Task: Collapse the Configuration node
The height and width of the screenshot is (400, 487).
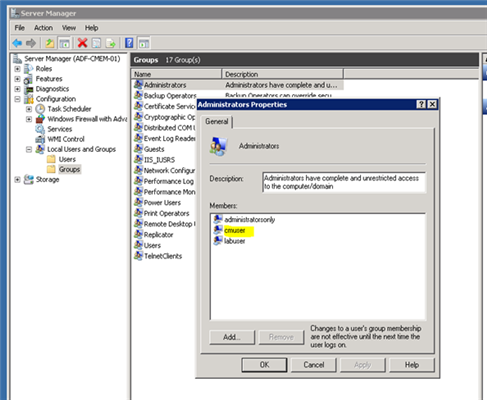Action: click(x=17, y=99)
